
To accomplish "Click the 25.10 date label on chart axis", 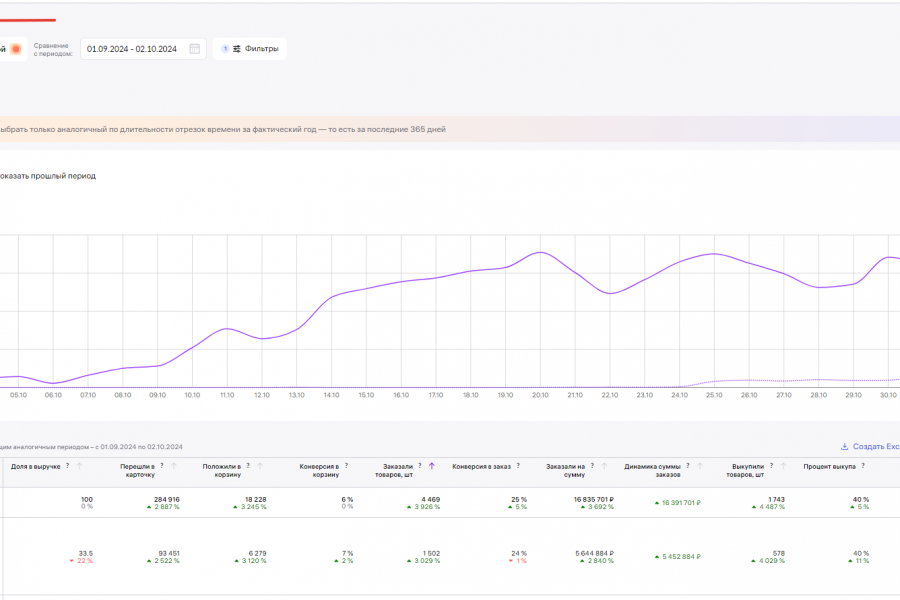I will click(x=714, y=395).
